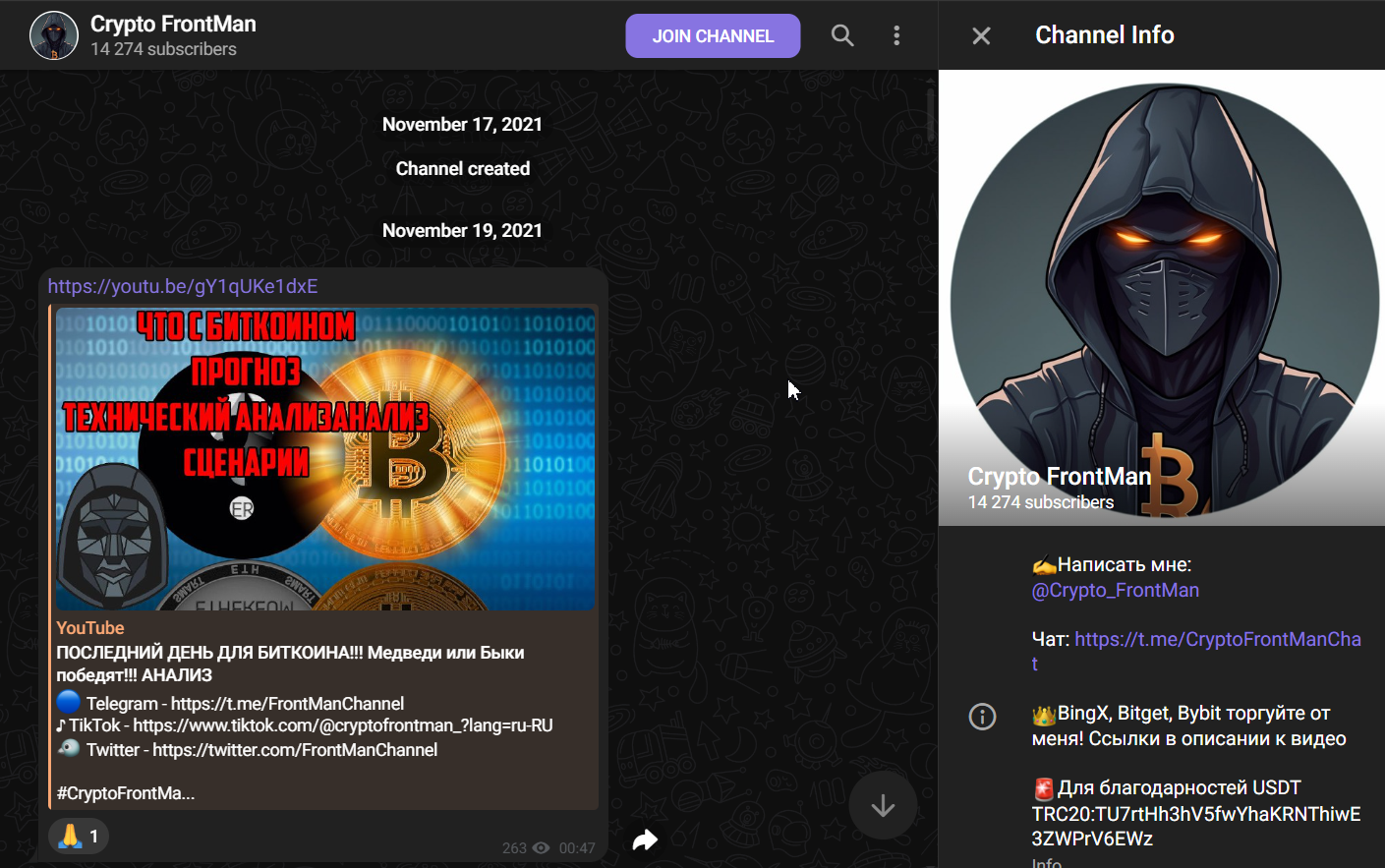1385x868 pixels.
Task: Jump to latest with down arrow button
Action: coord(883,806)
